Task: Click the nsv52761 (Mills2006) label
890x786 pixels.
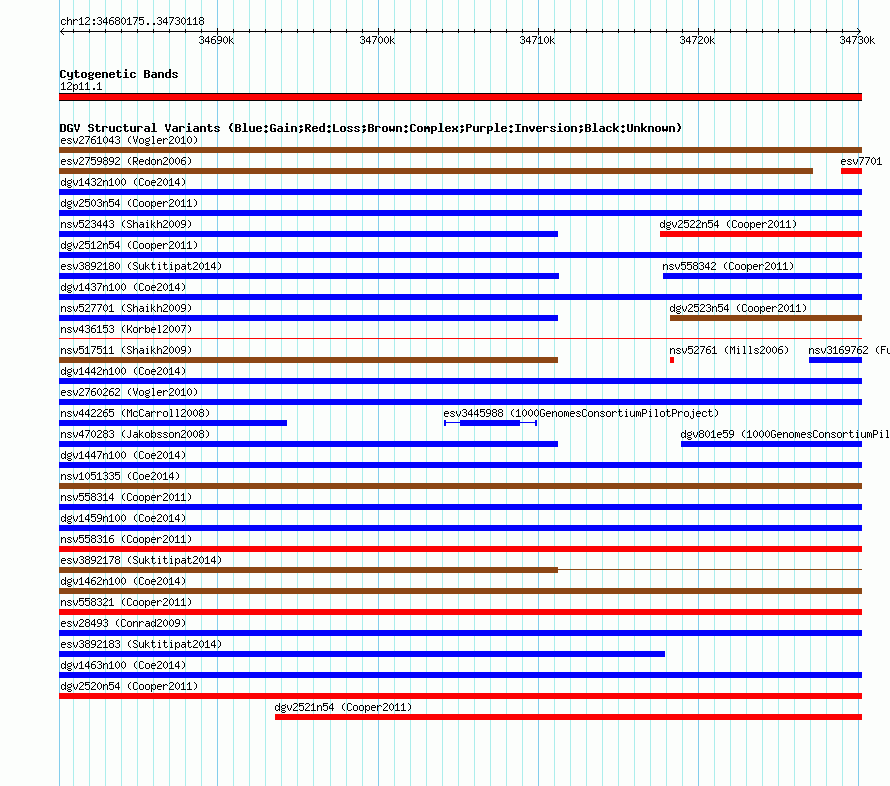Action: [x=729, y=350]
